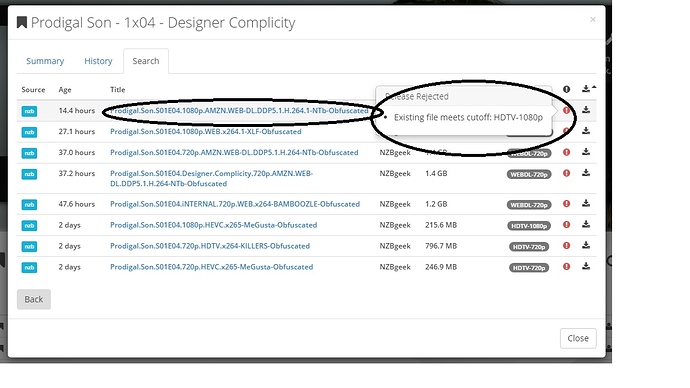Screen dimensions: 690x388
Task: Click the 215.6 MB size cell
Action: (441, 225)
